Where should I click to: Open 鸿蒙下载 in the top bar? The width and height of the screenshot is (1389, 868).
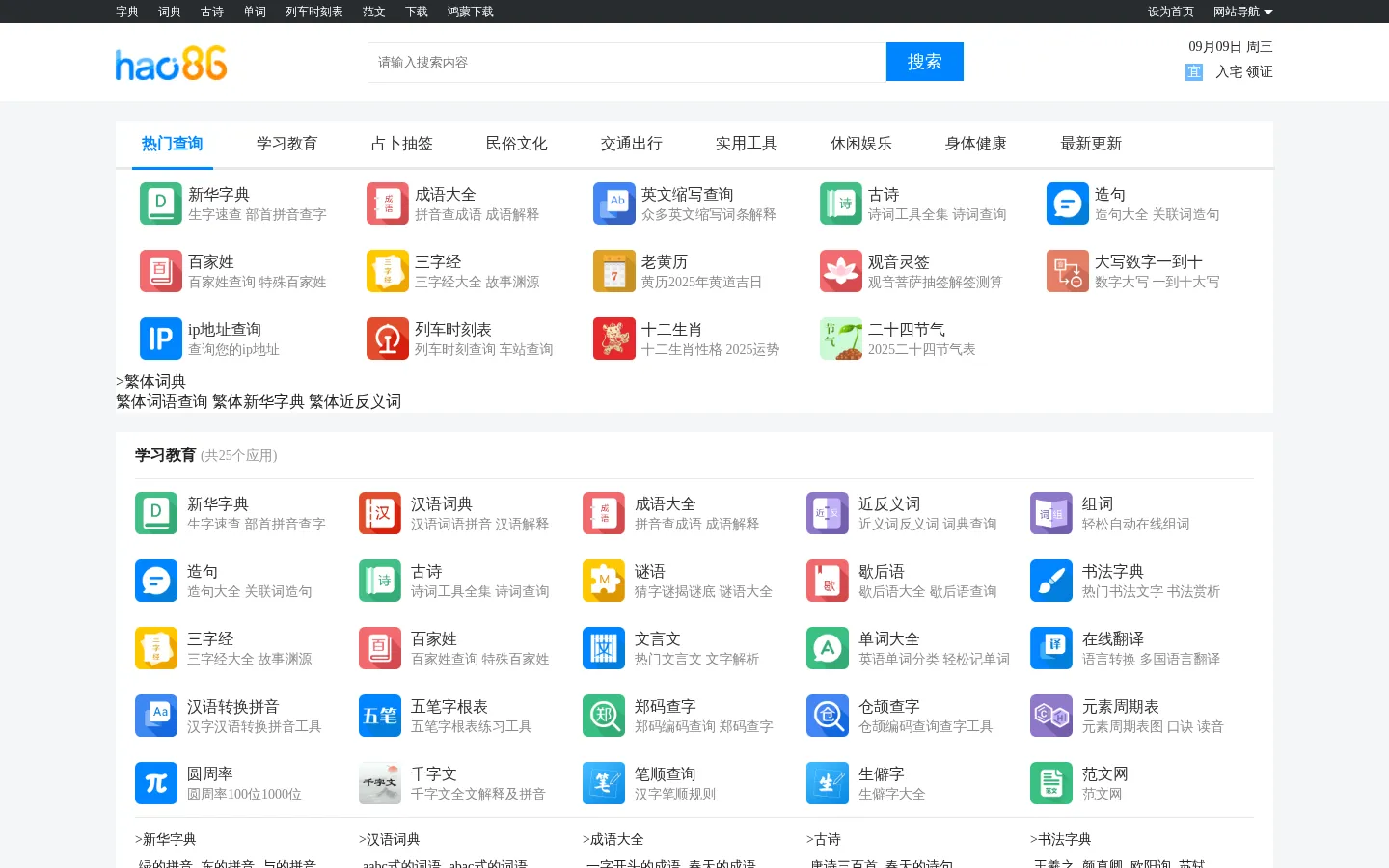(470, 12)
